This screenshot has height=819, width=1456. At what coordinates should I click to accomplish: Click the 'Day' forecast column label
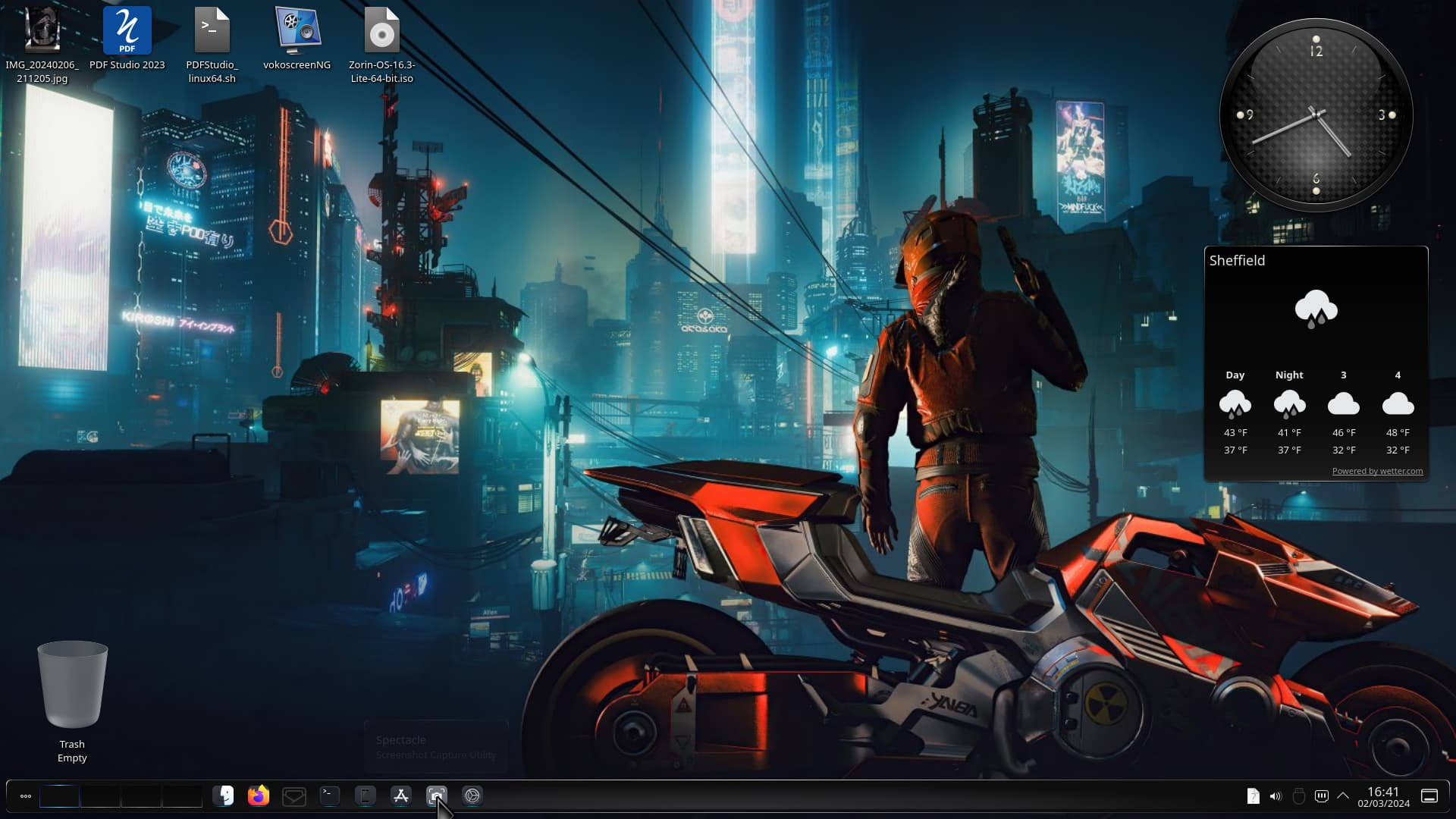(1235, 375)
